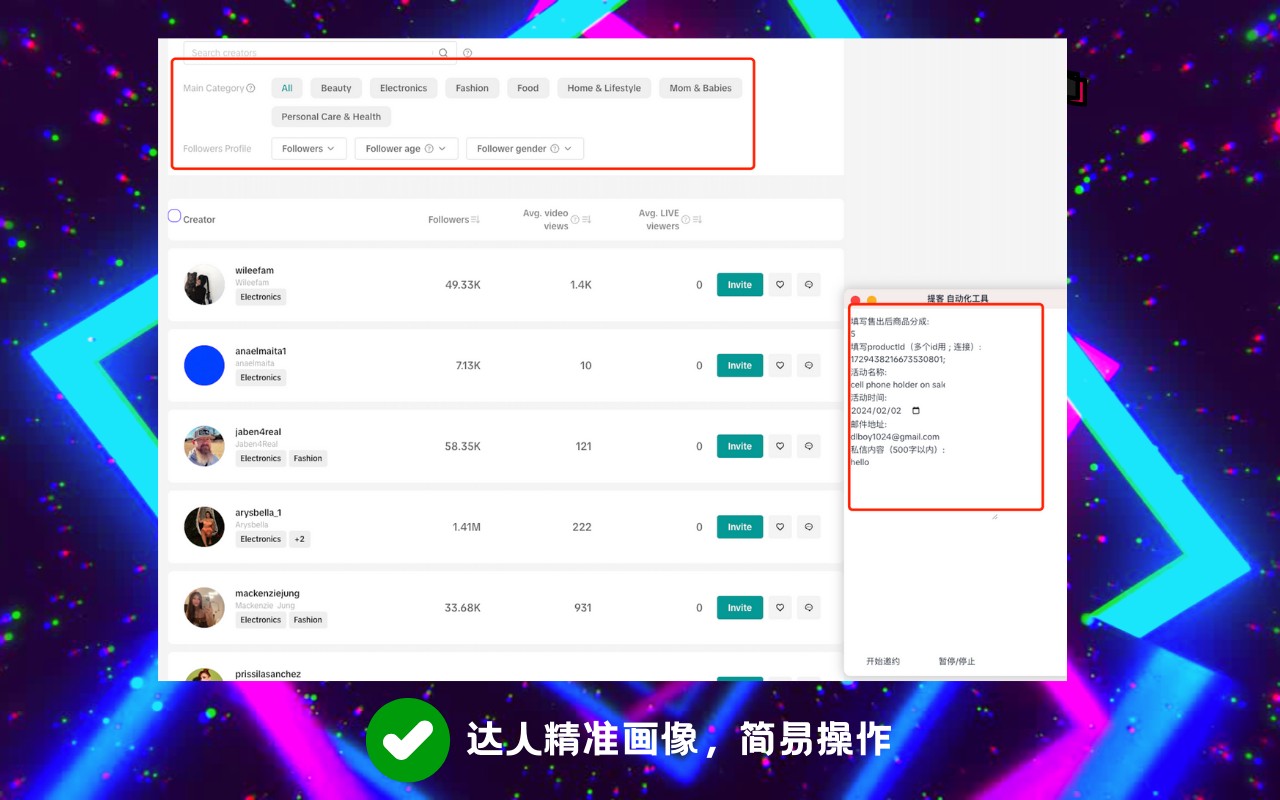Choose the Food category chip
This screenshot has height=800, width=1280.
click(x=528, y=88)
